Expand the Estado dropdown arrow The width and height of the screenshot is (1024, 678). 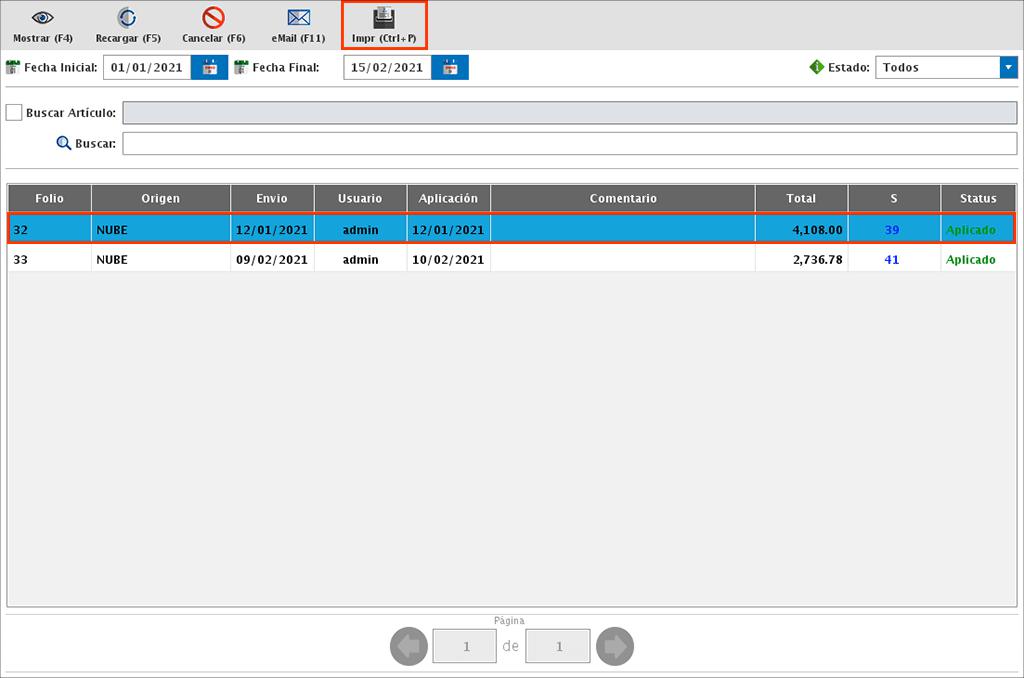1007,68
